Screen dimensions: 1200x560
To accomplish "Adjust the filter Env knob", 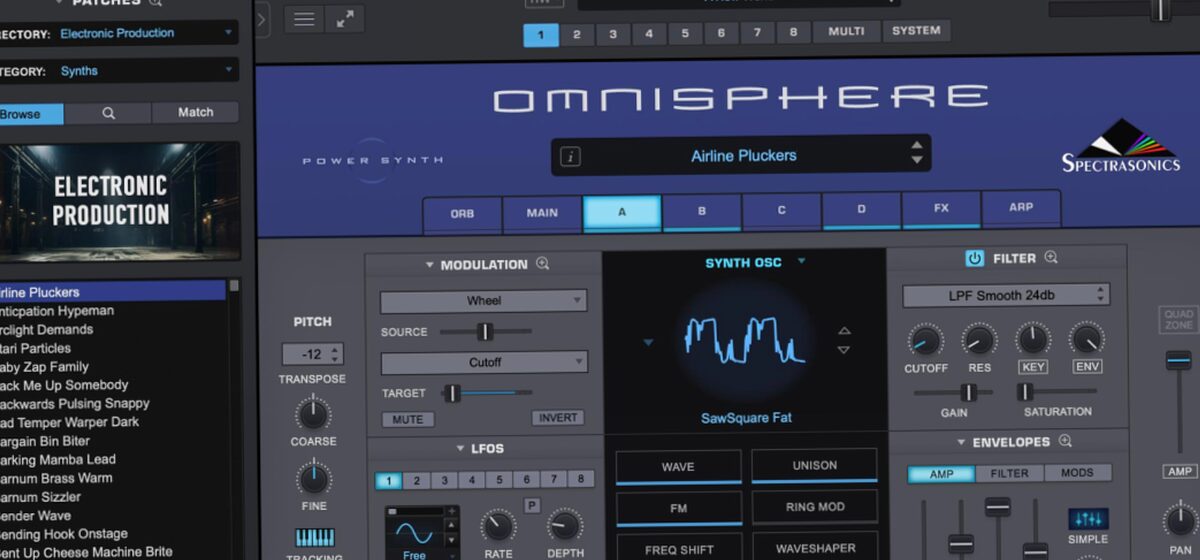I will tap(1086, 340).
